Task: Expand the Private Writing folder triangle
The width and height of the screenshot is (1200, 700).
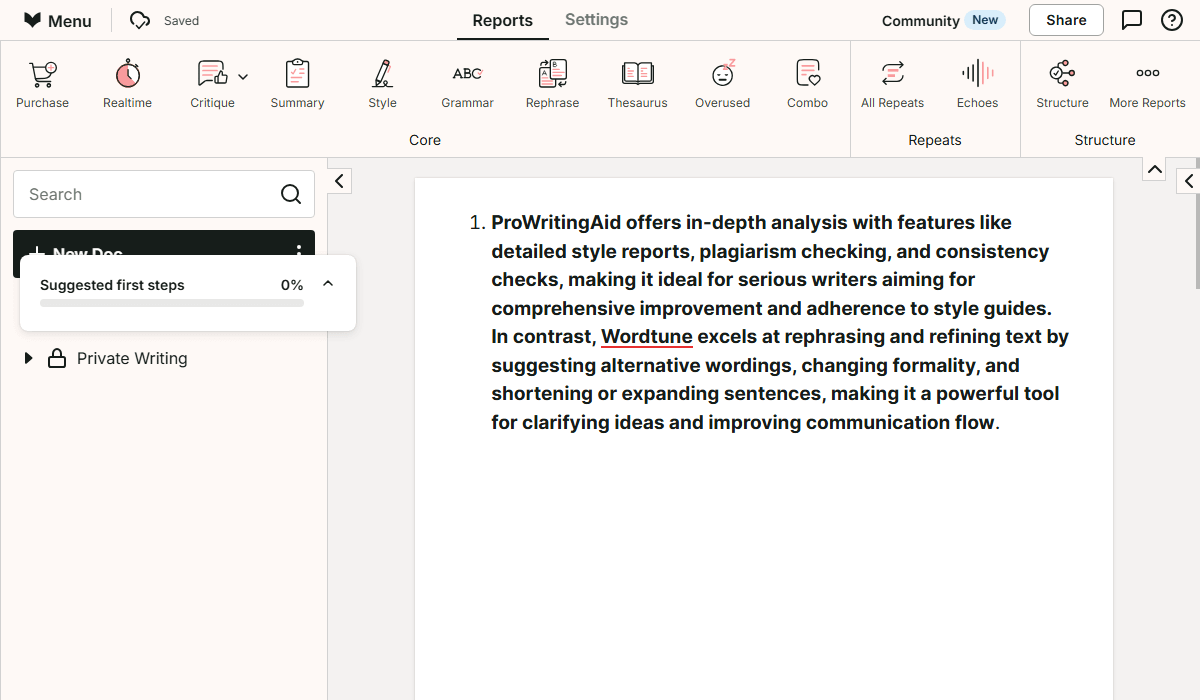Action: pos(29,358)
